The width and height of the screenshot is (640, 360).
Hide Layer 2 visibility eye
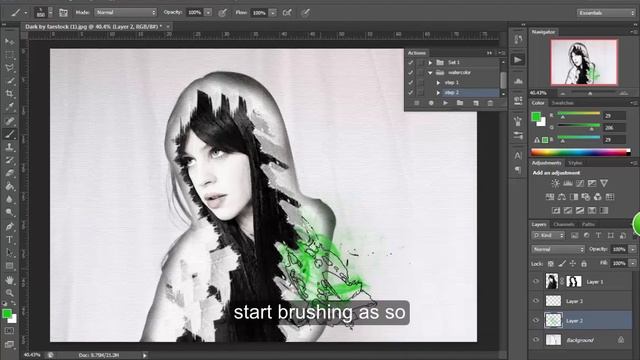point(536,320)
